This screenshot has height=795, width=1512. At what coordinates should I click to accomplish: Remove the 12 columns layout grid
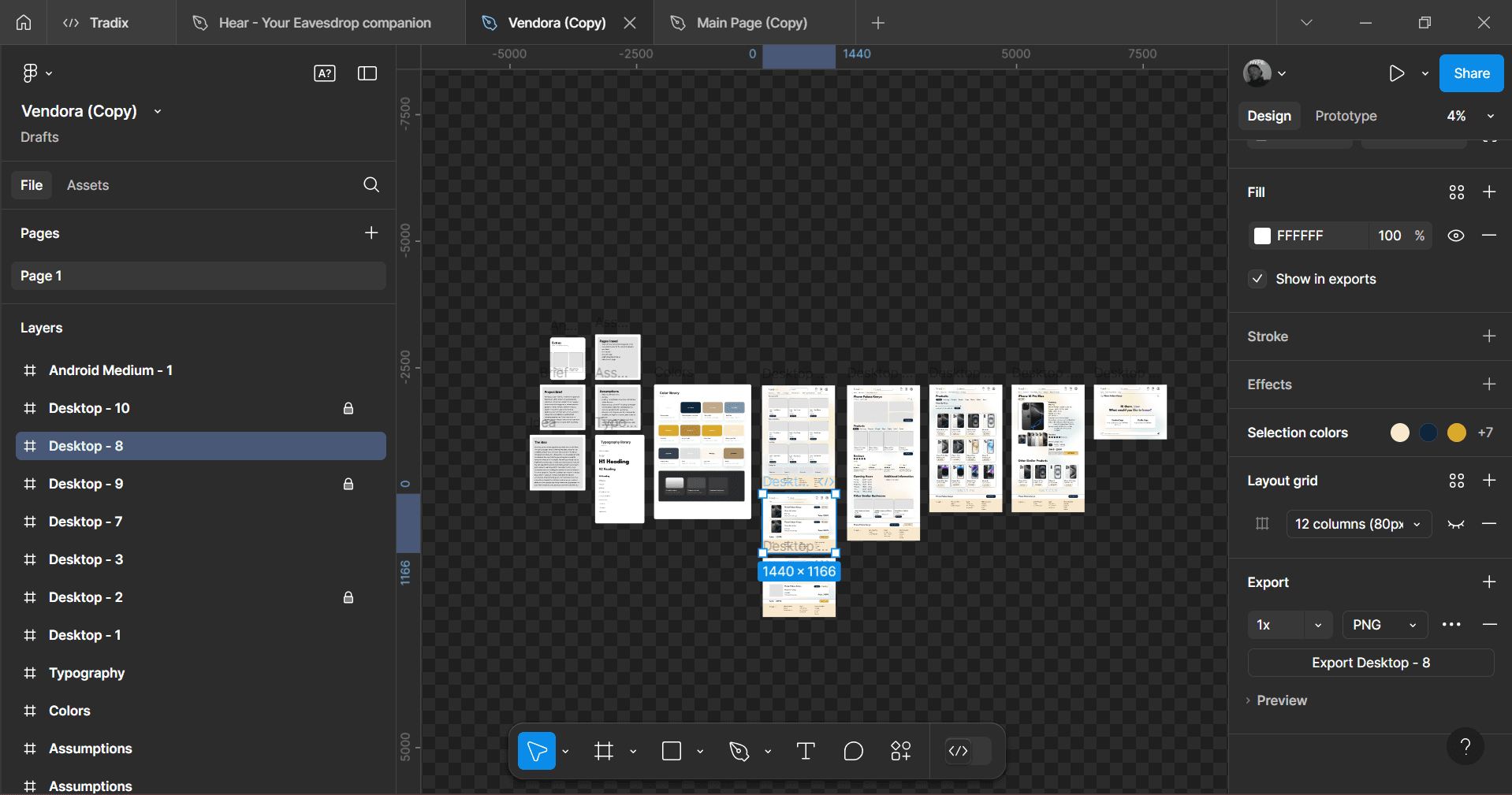coord(1489,524)
